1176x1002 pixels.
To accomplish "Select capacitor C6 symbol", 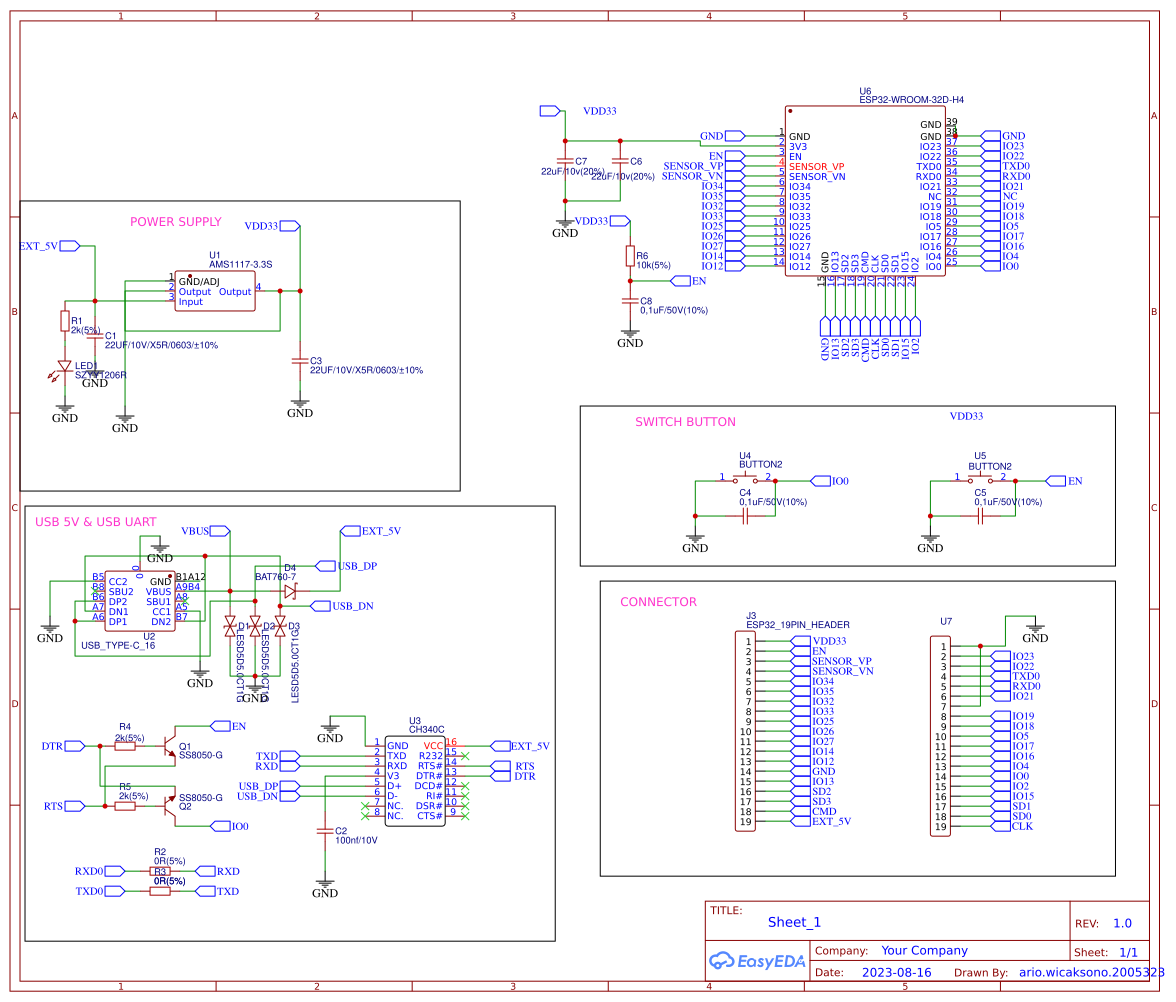I will click(620, 160).
